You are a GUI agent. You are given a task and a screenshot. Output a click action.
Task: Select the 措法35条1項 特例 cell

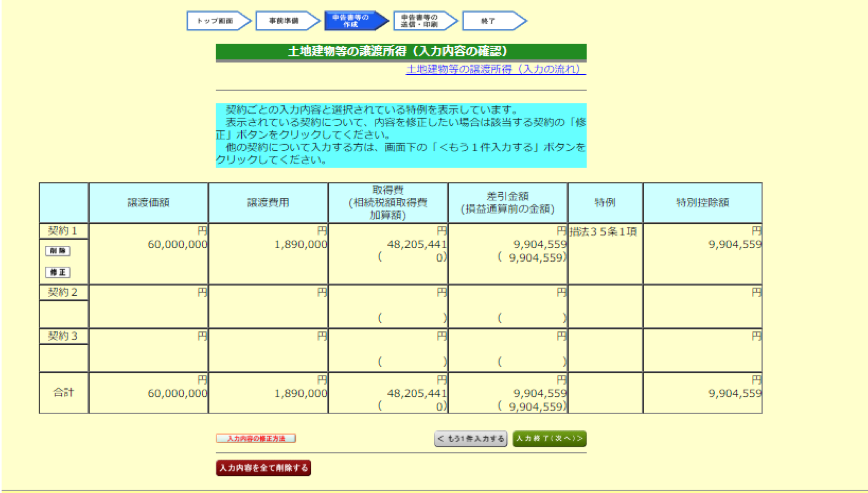pos(604,231)
